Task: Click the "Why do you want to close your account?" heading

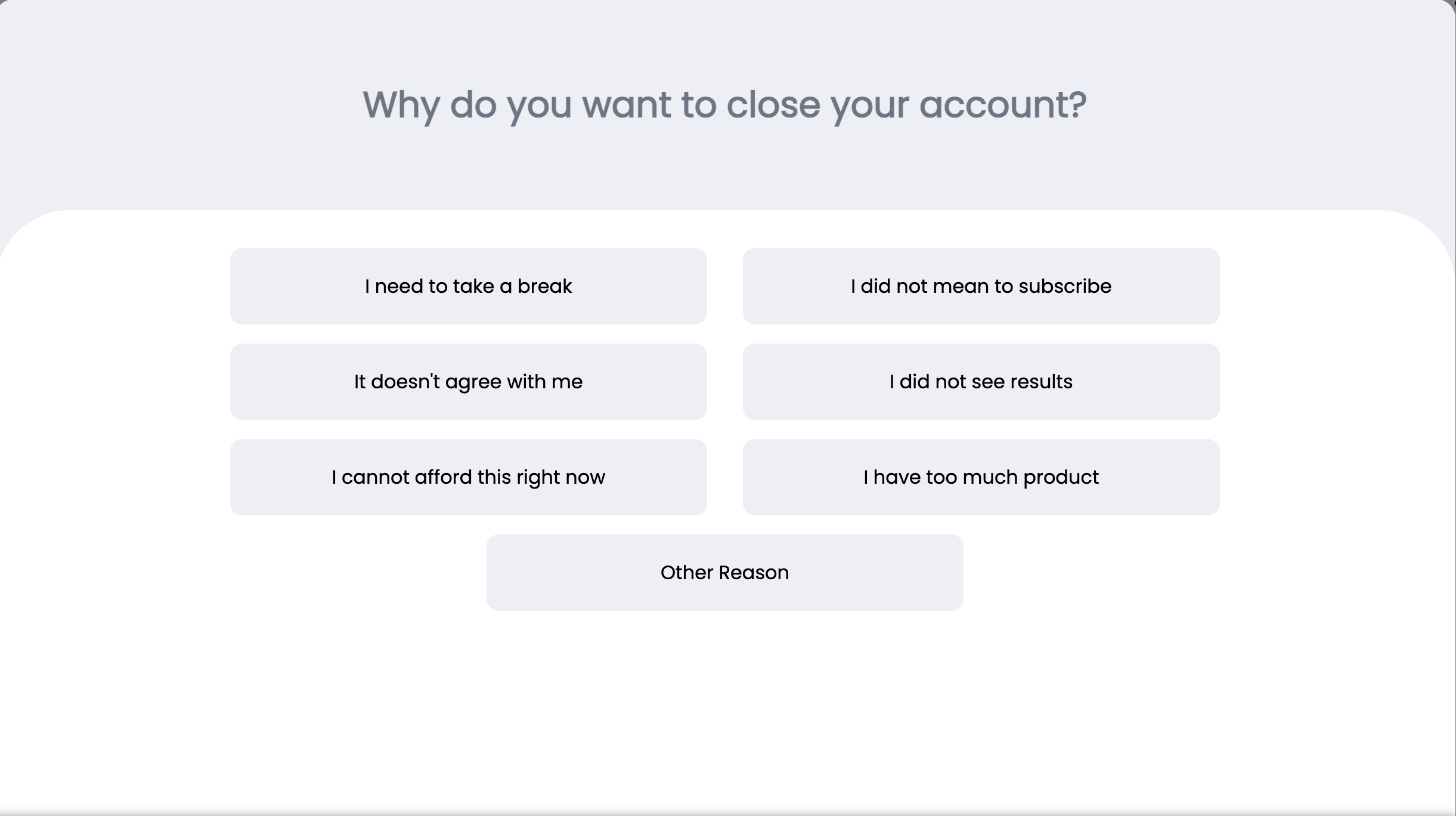Action: [x=724, y=105]
